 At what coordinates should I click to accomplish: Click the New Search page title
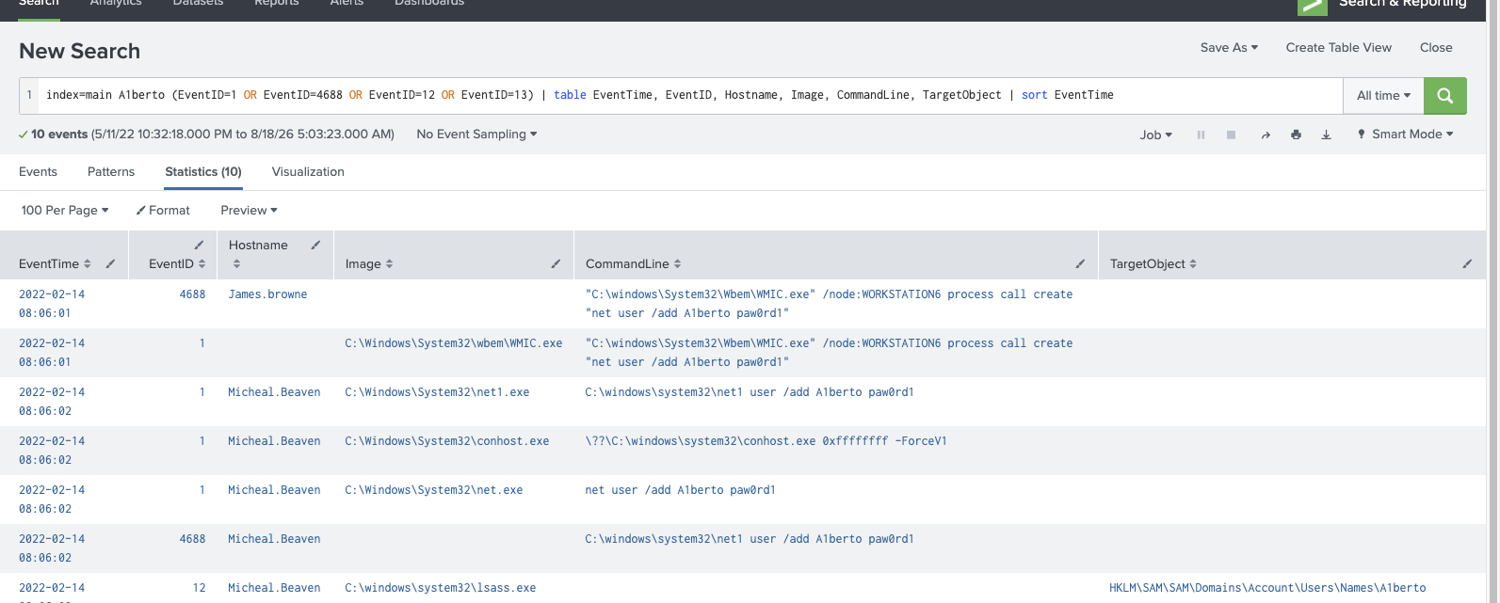(80, 51)
